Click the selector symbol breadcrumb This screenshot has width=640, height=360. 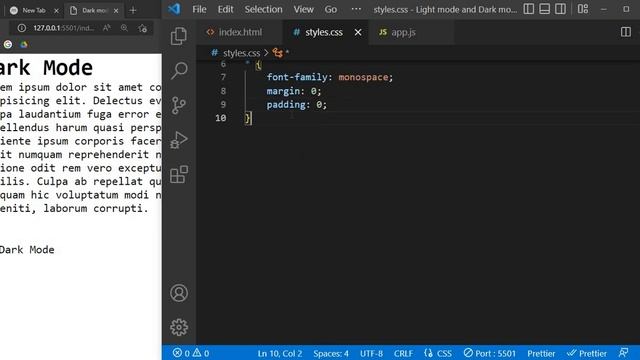click(281, 53)
